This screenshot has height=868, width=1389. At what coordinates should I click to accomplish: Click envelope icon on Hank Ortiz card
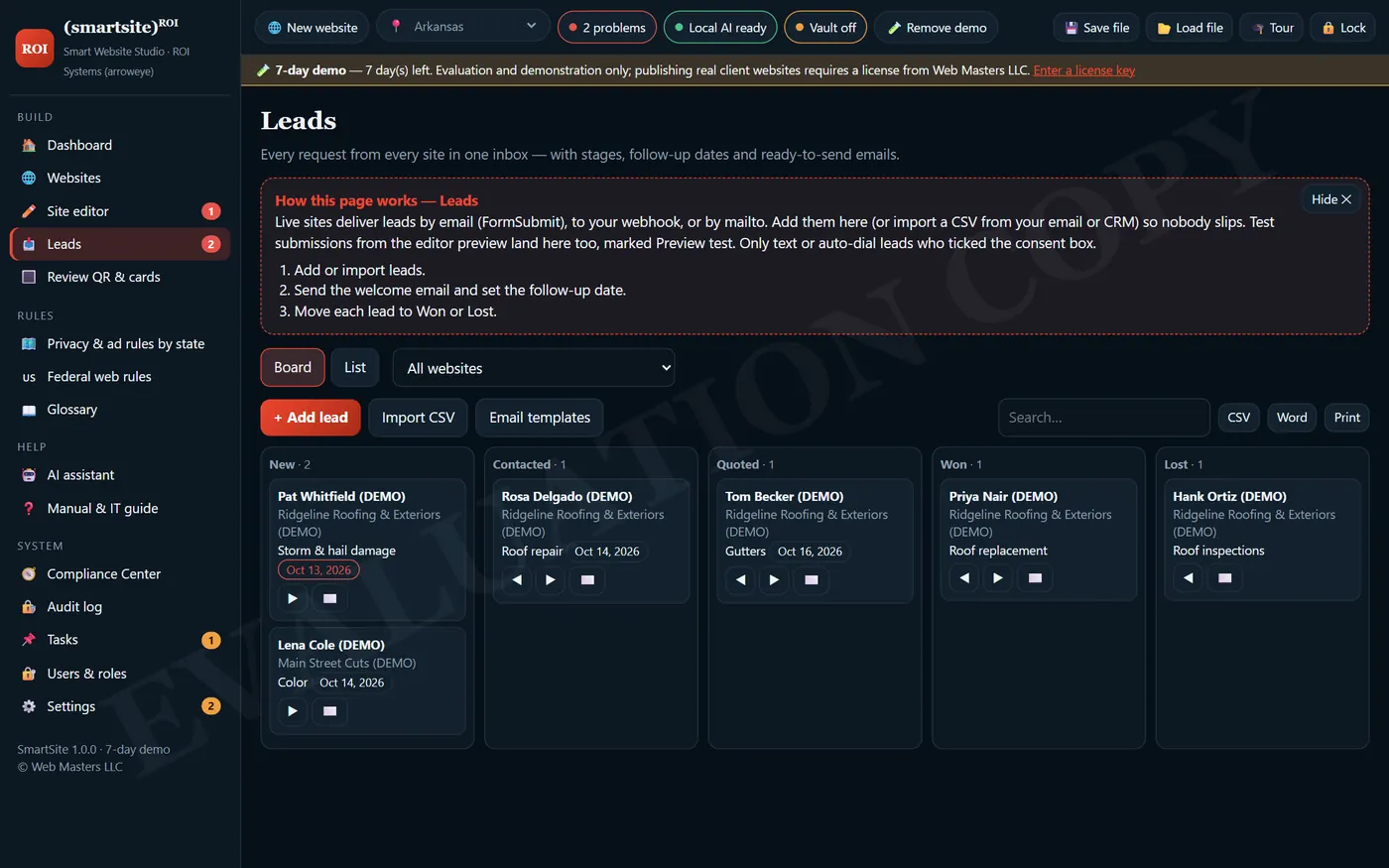tap(1225, 577)
